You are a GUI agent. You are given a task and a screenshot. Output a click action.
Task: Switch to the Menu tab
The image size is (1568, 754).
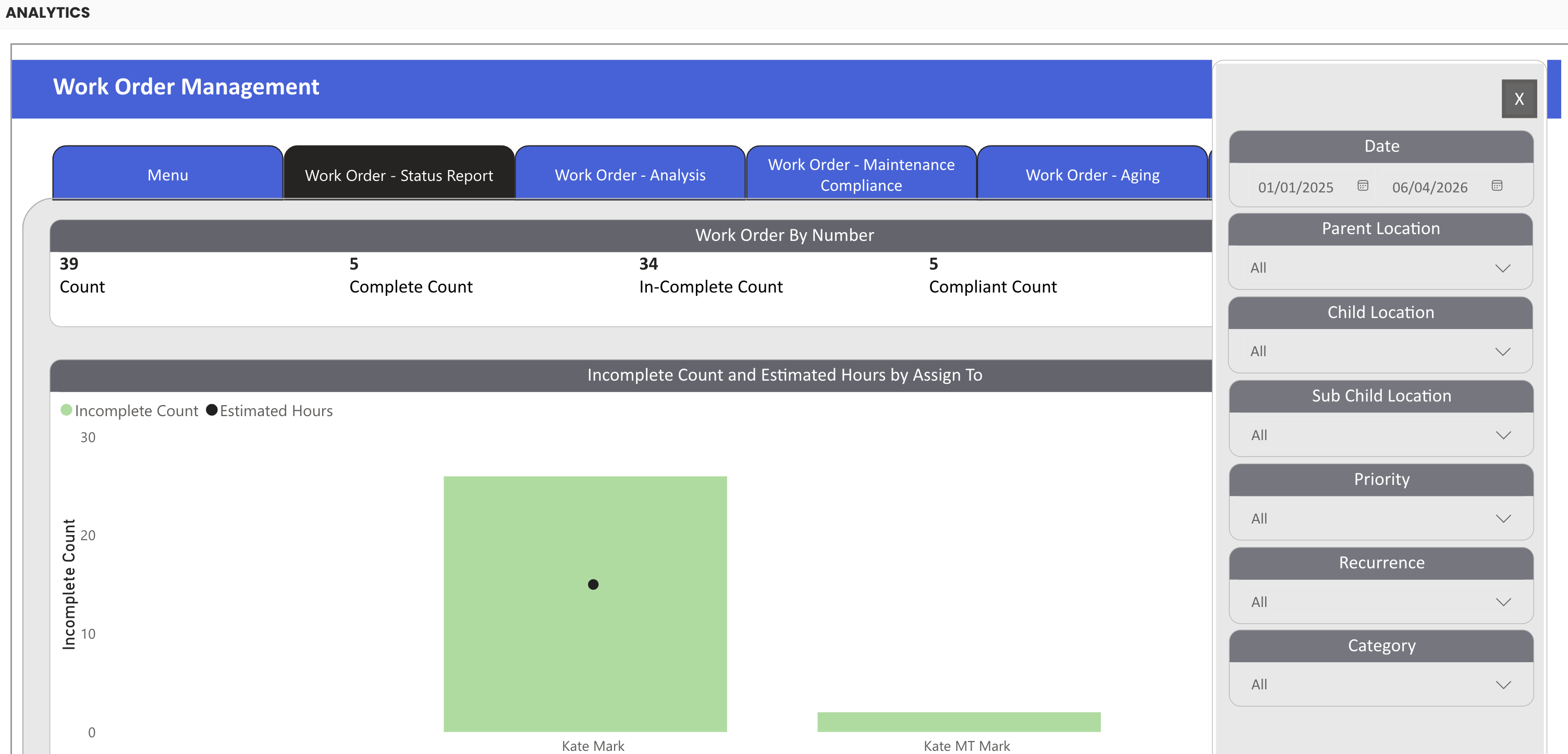167,175
